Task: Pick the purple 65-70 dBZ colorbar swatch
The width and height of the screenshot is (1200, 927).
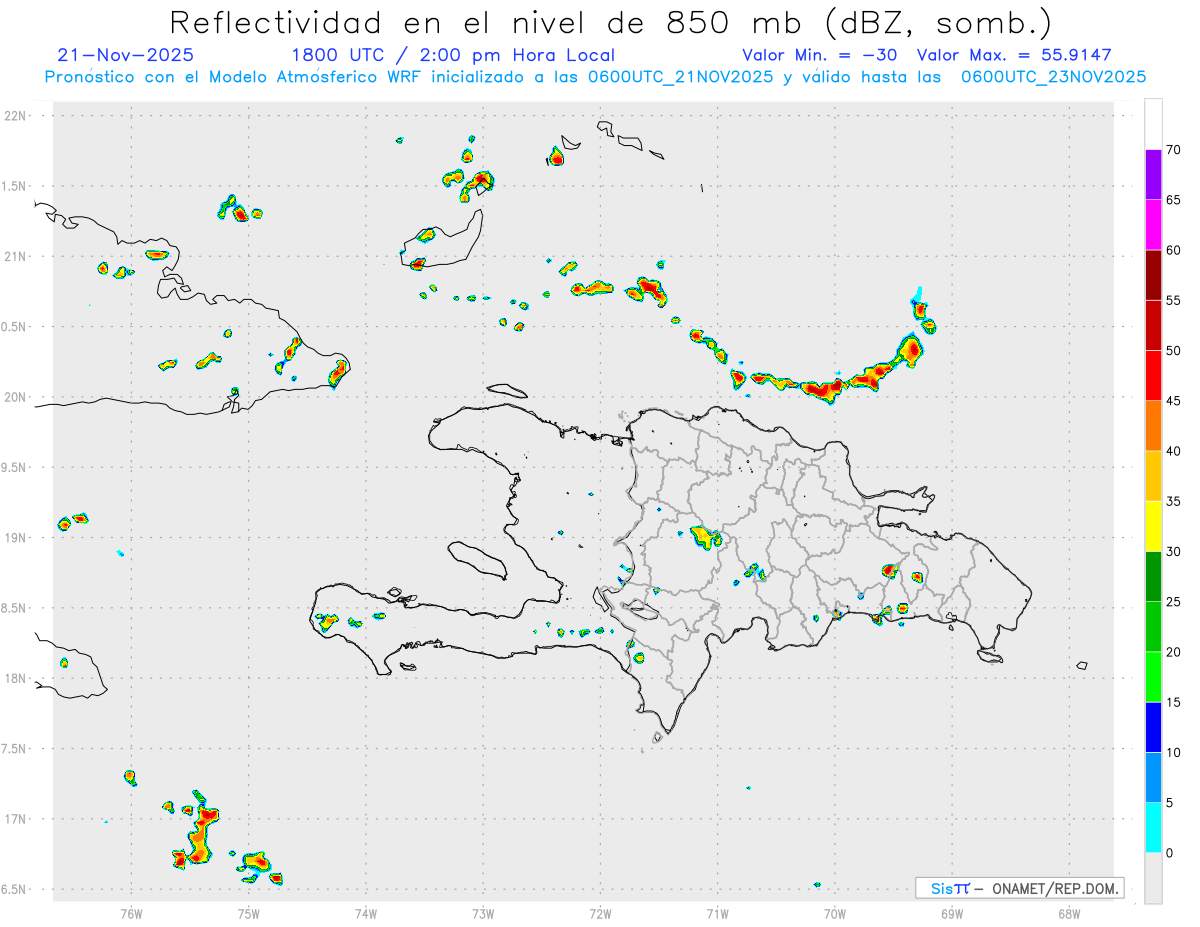Action: [1153, 174]
